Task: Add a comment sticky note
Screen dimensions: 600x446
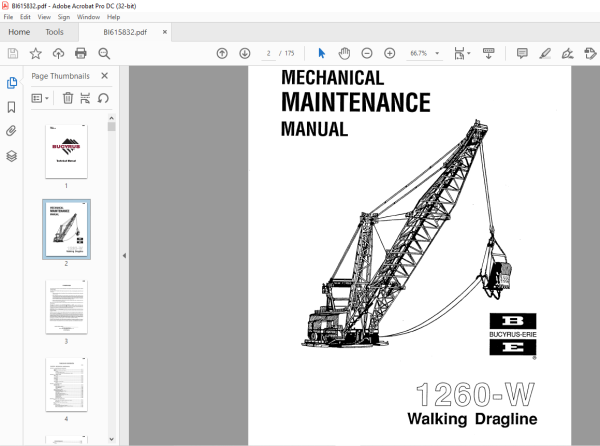Action: [522, 53]
